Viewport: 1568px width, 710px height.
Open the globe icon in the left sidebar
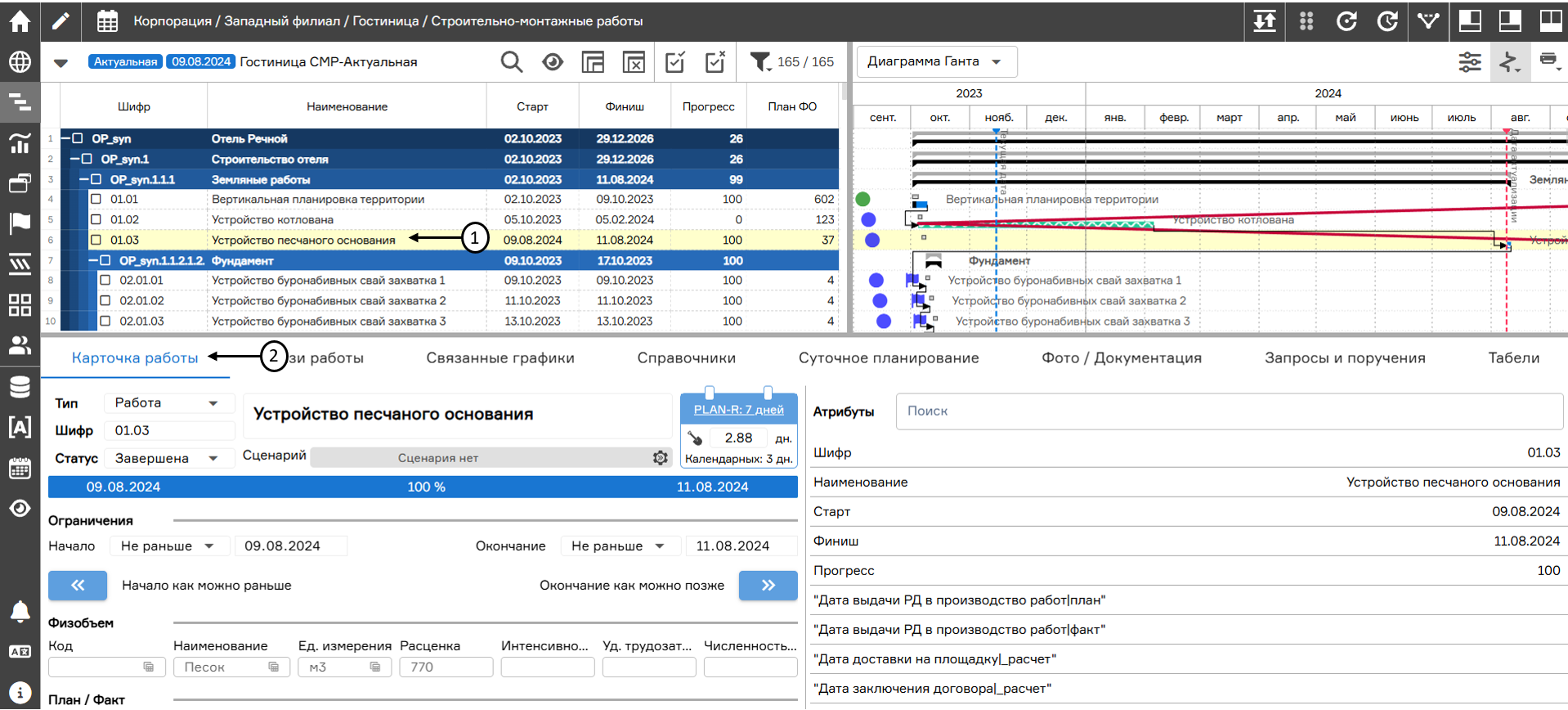(20, 62)
